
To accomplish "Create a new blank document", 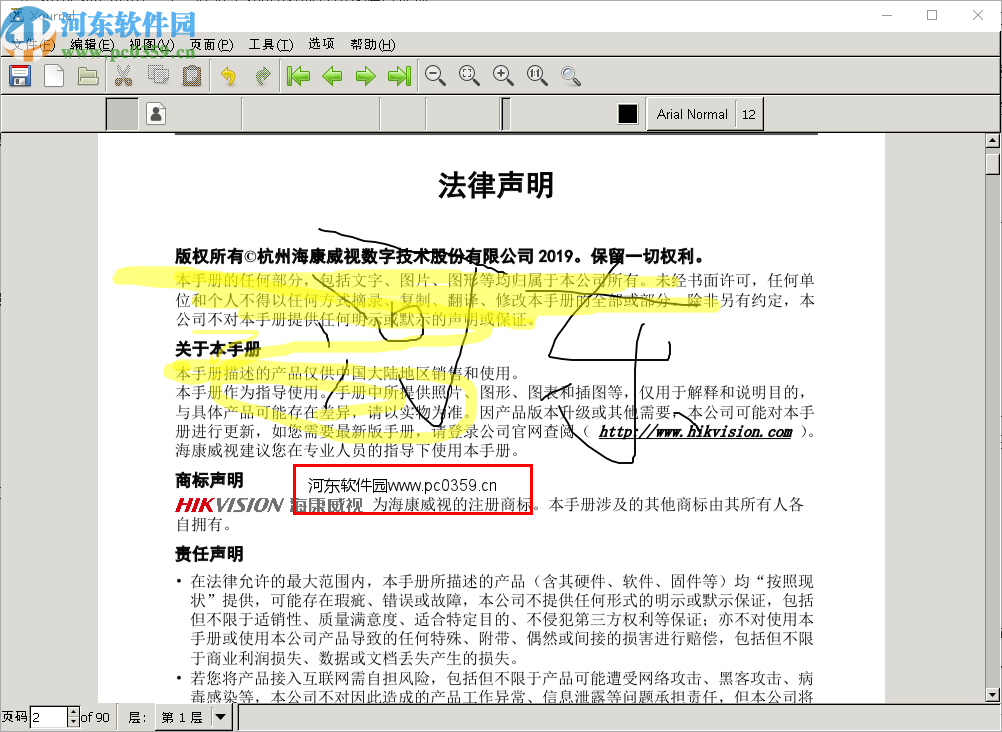I will pyautogui.click(x=53, y=75).
